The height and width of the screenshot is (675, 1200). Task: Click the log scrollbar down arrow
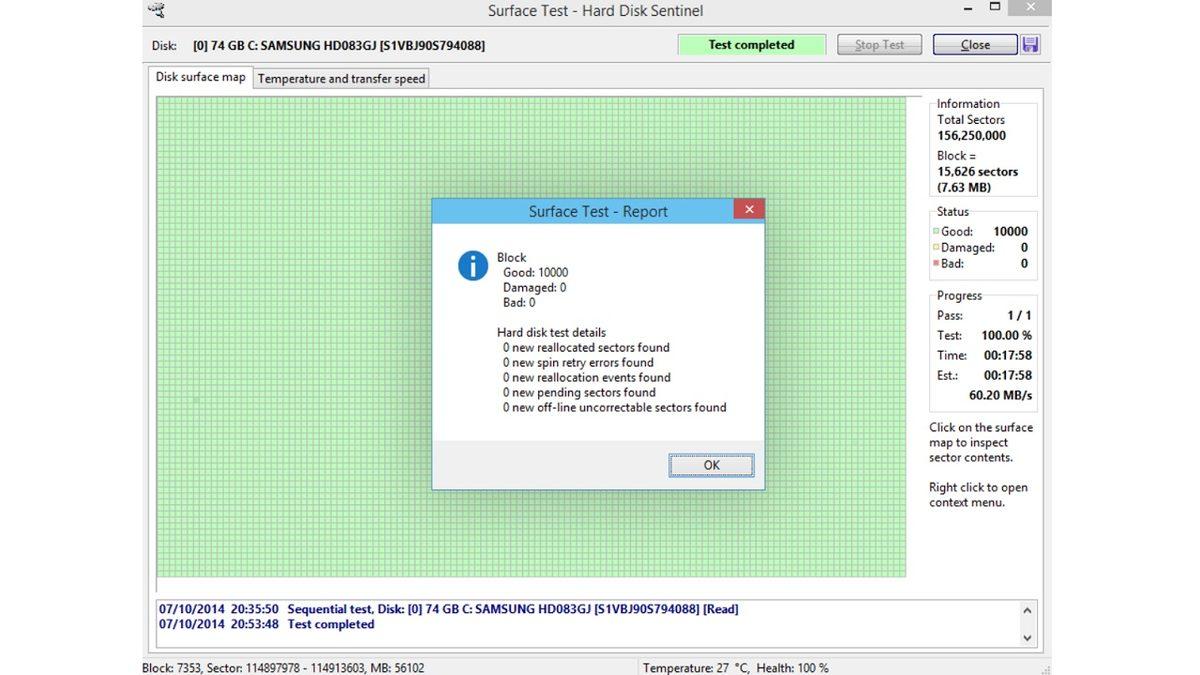tap(1028, 637)
